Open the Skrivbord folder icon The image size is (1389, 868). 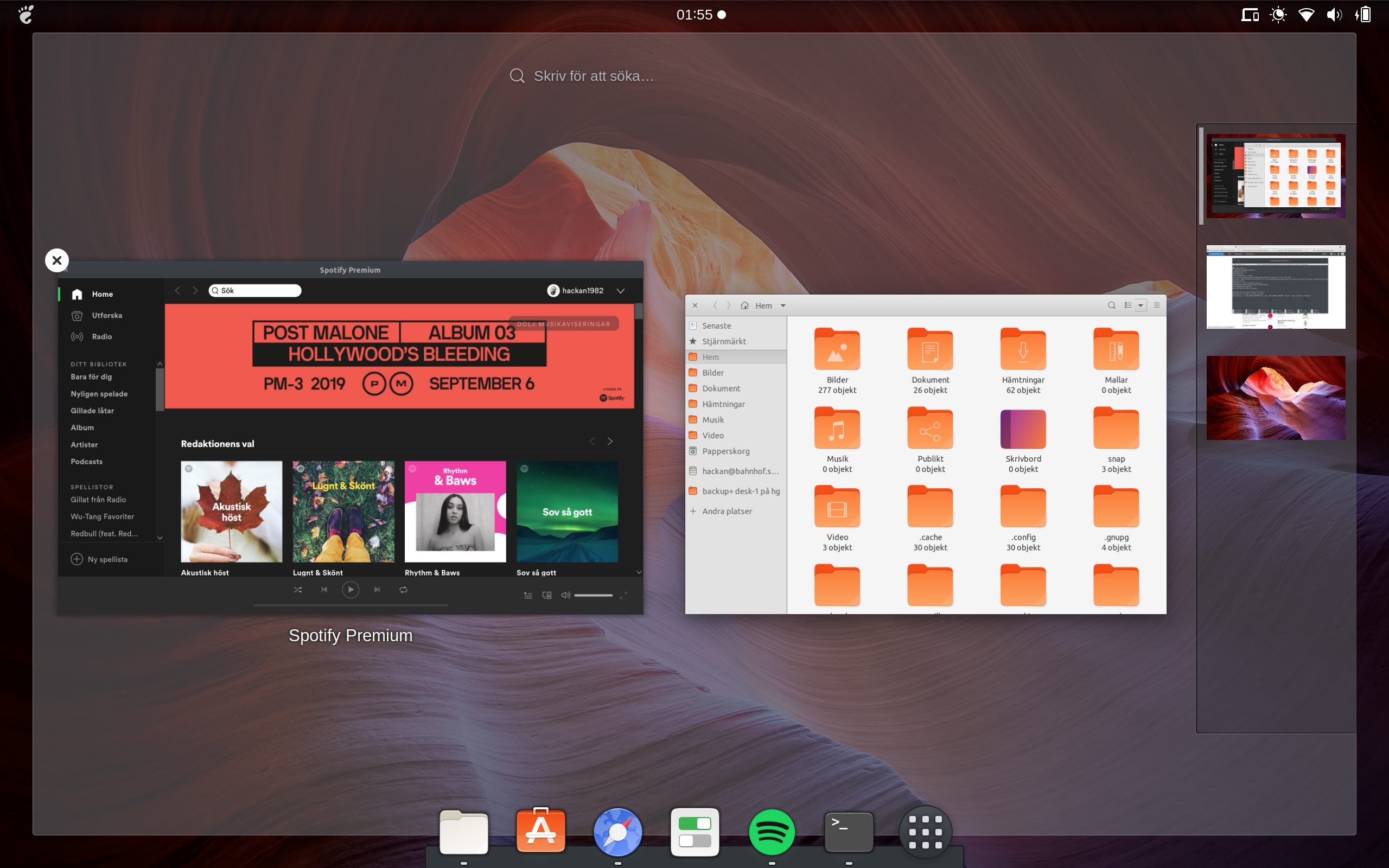tap(1023, 429)
